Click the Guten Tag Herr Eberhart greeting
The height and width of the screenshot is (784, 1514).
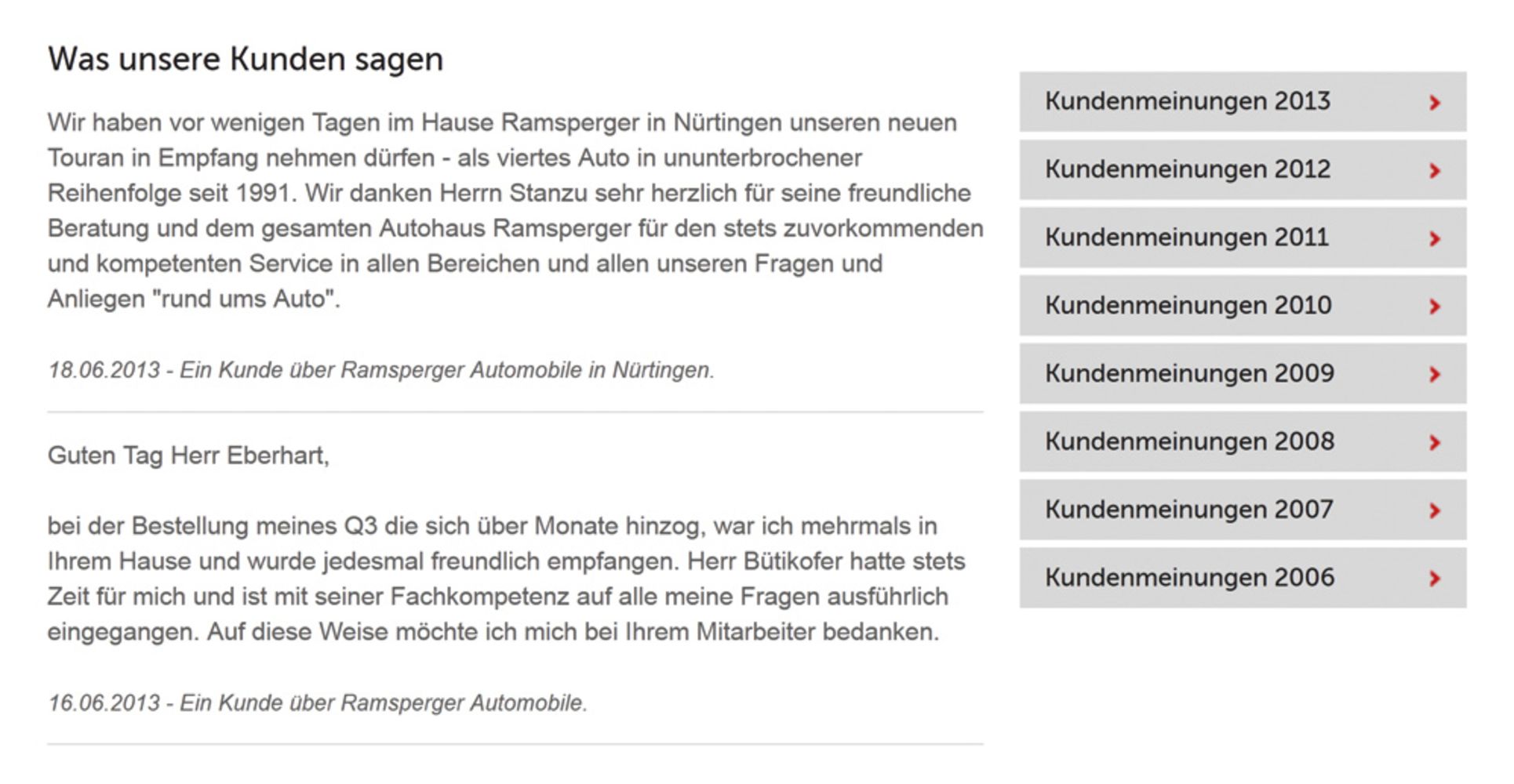(188, 456)
